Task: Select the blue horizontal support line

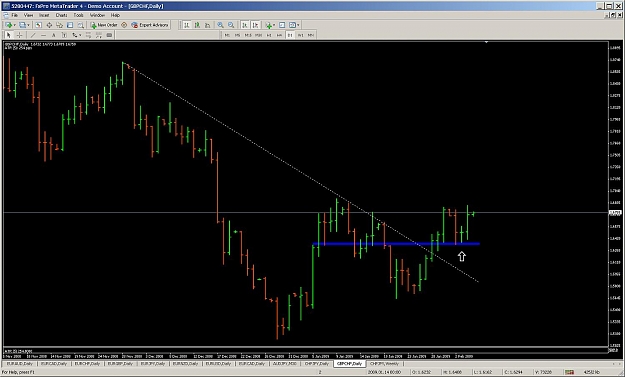Action: point(396,243)
